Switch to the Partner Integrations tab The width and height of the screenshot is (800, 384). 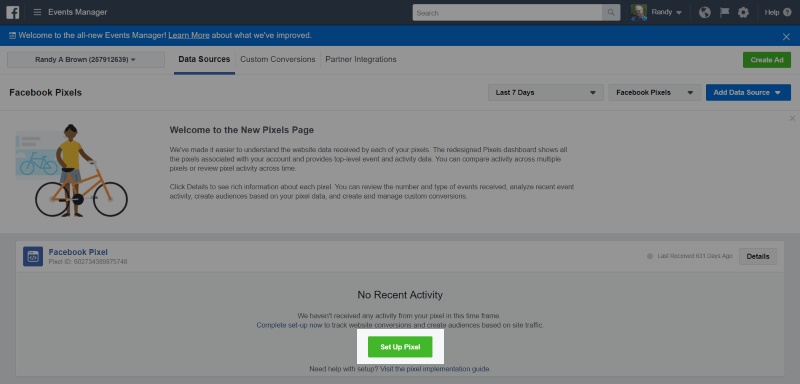(x=361, y=60)
